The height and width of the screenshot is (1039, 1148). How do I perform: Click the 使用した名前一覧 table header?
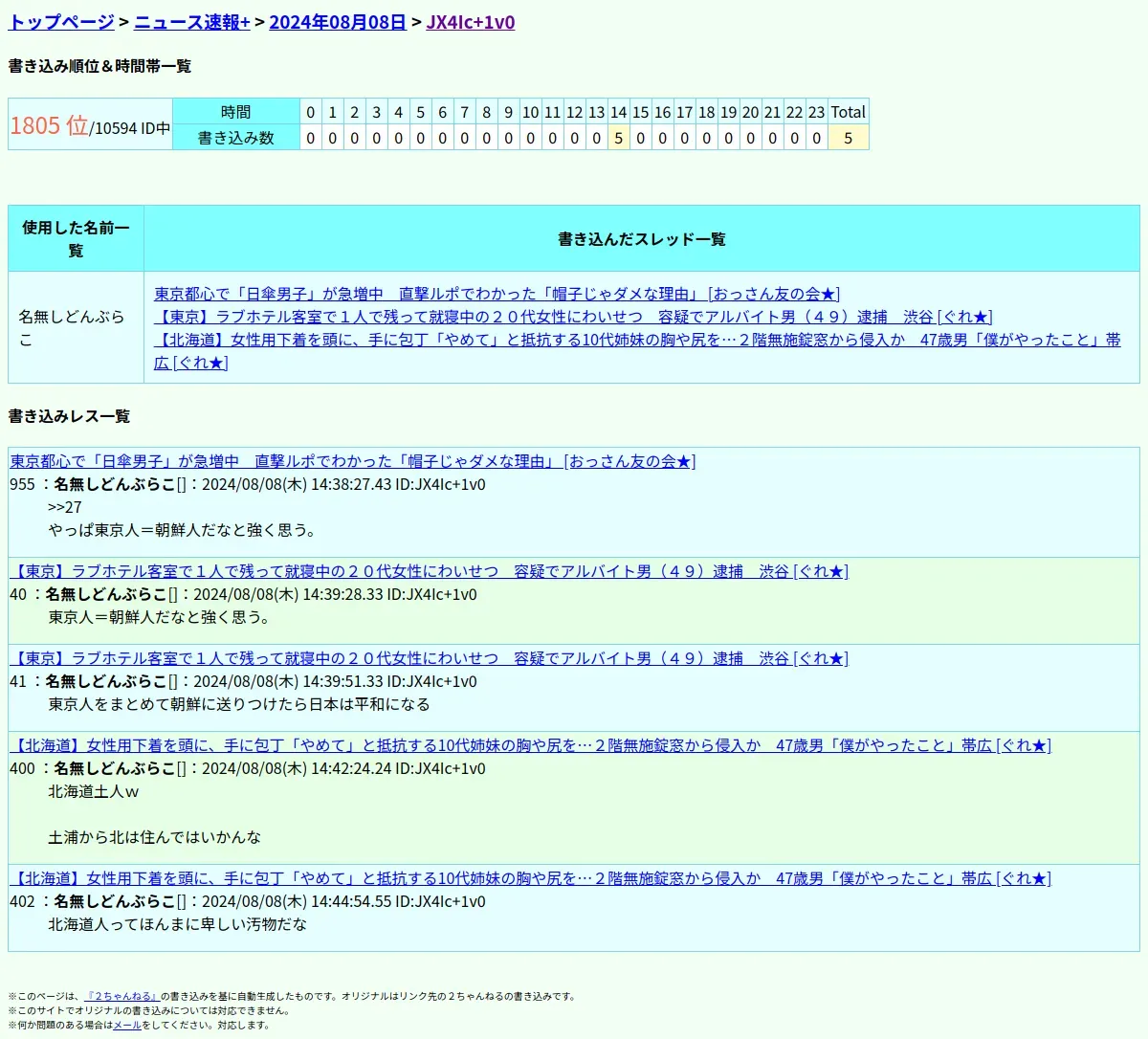pos(76,239)
